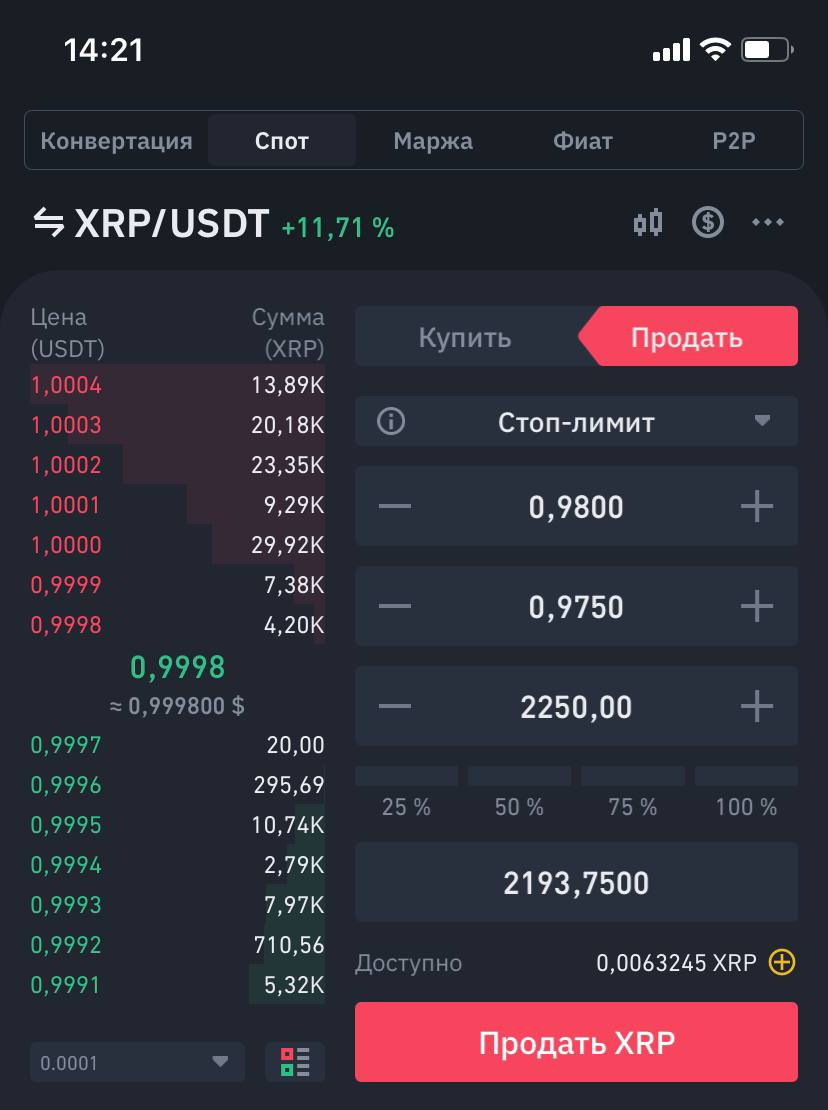Image resolution: width=828 pixels, height=1110 pixels.
Task: Decrease the limit price 0,9750 with minus
Action: pyautogui.click(x=395, y=606)
